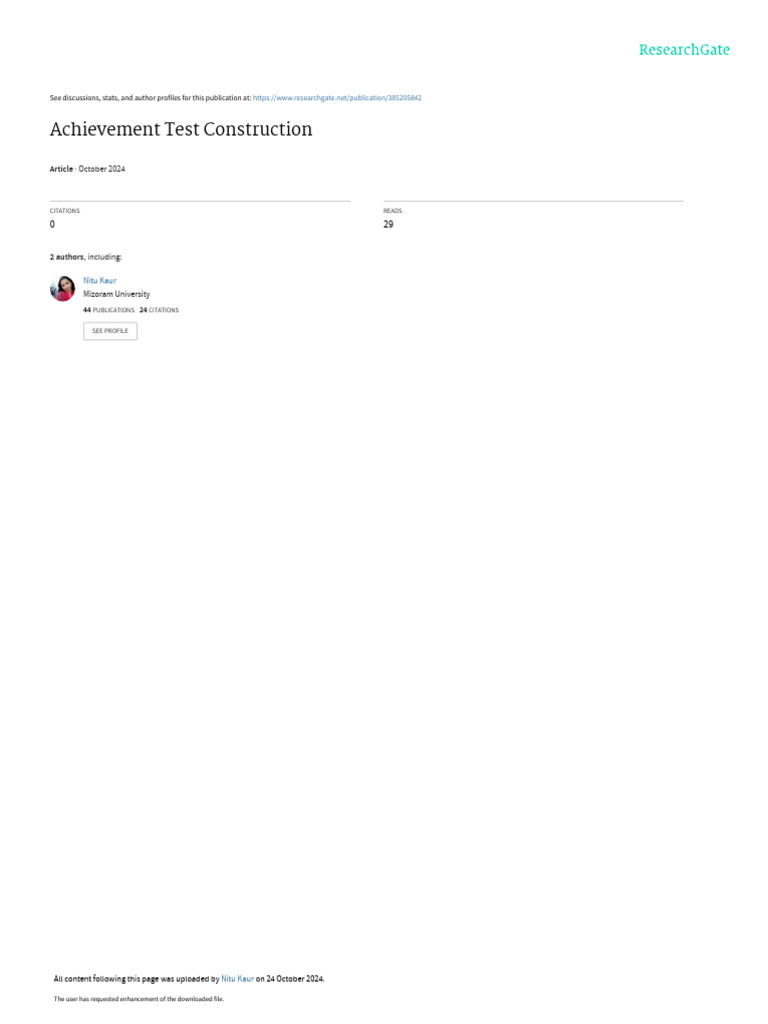
Task: Click the bold Article type label
Action: pyautogui.click(x=61, y=168)
